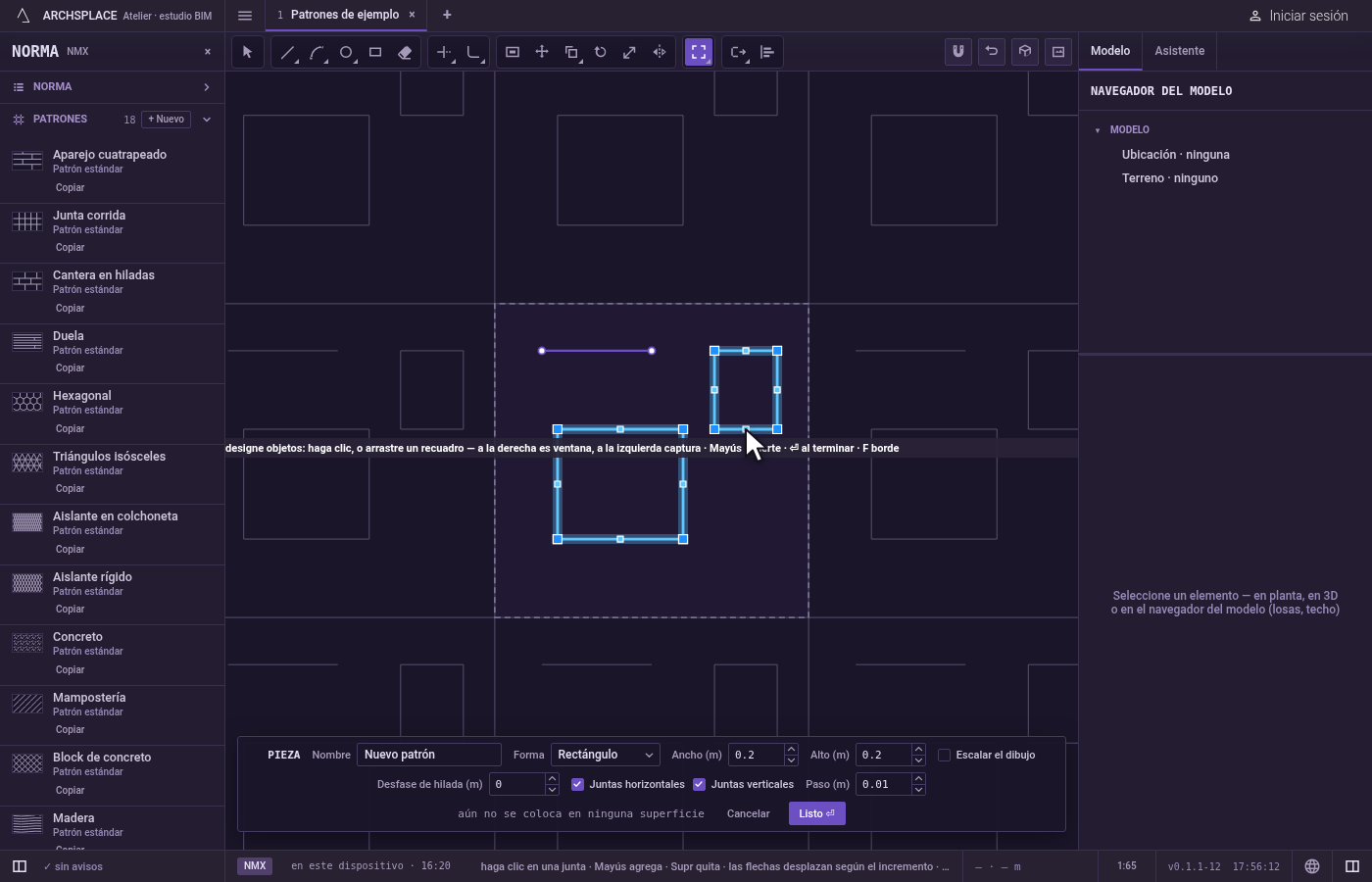Screen dimensions: 1372x882
Task: Select the circle drawing tool
Action: coord(346,52)
